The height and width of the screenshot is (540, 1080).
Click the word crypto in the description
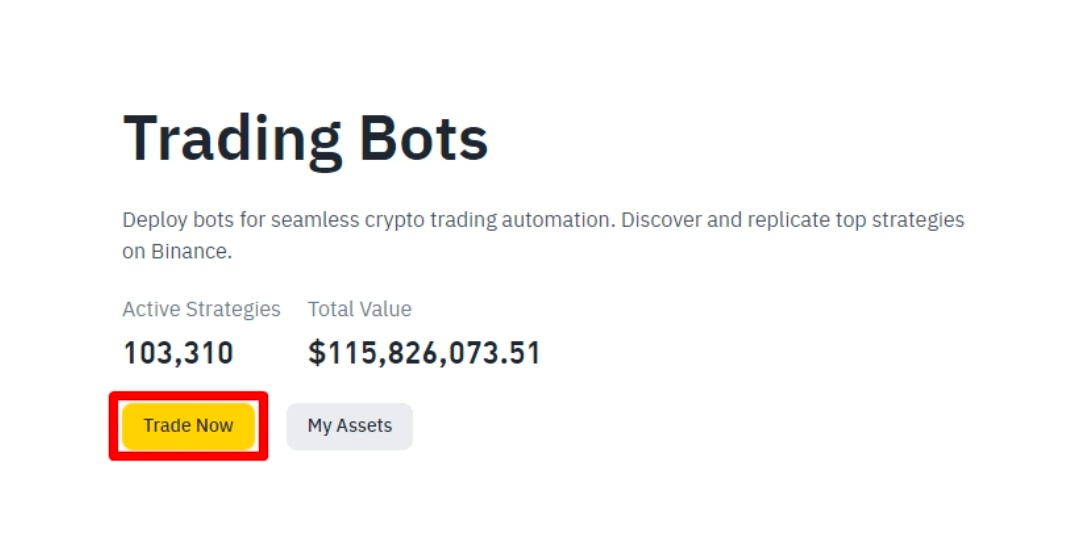coord(395,220)
